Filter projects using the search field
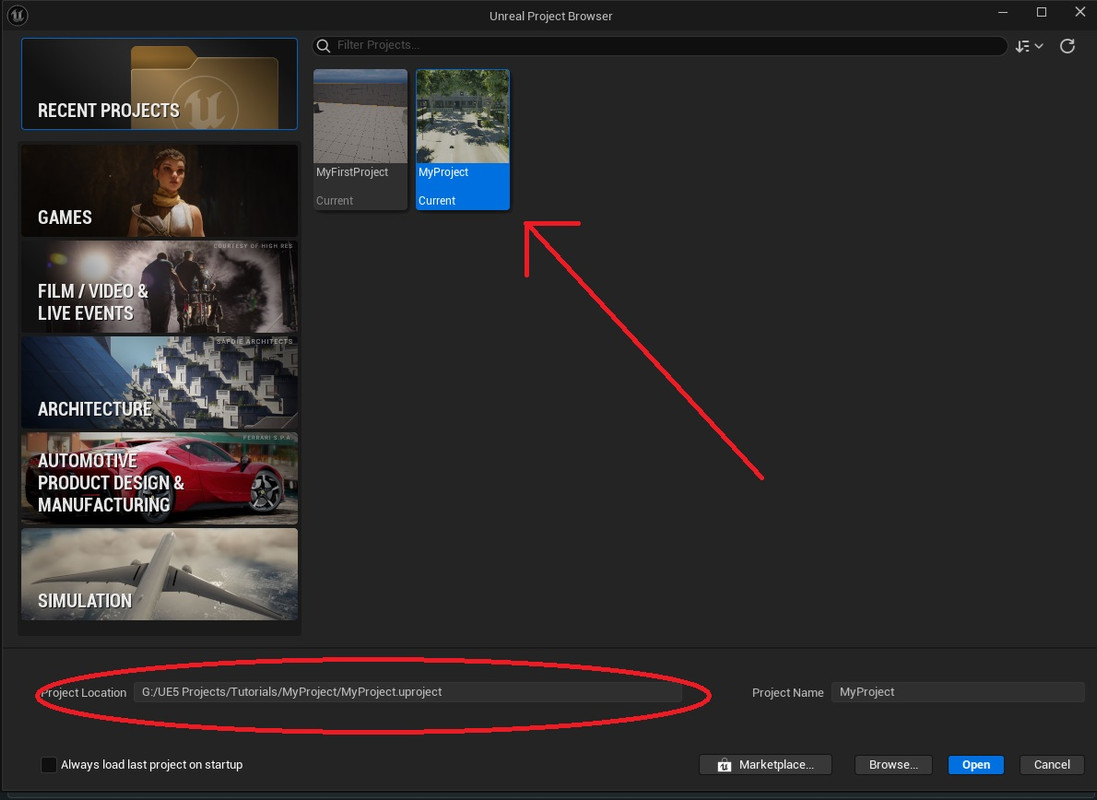 pyautogui.click(x=660, y=45)
